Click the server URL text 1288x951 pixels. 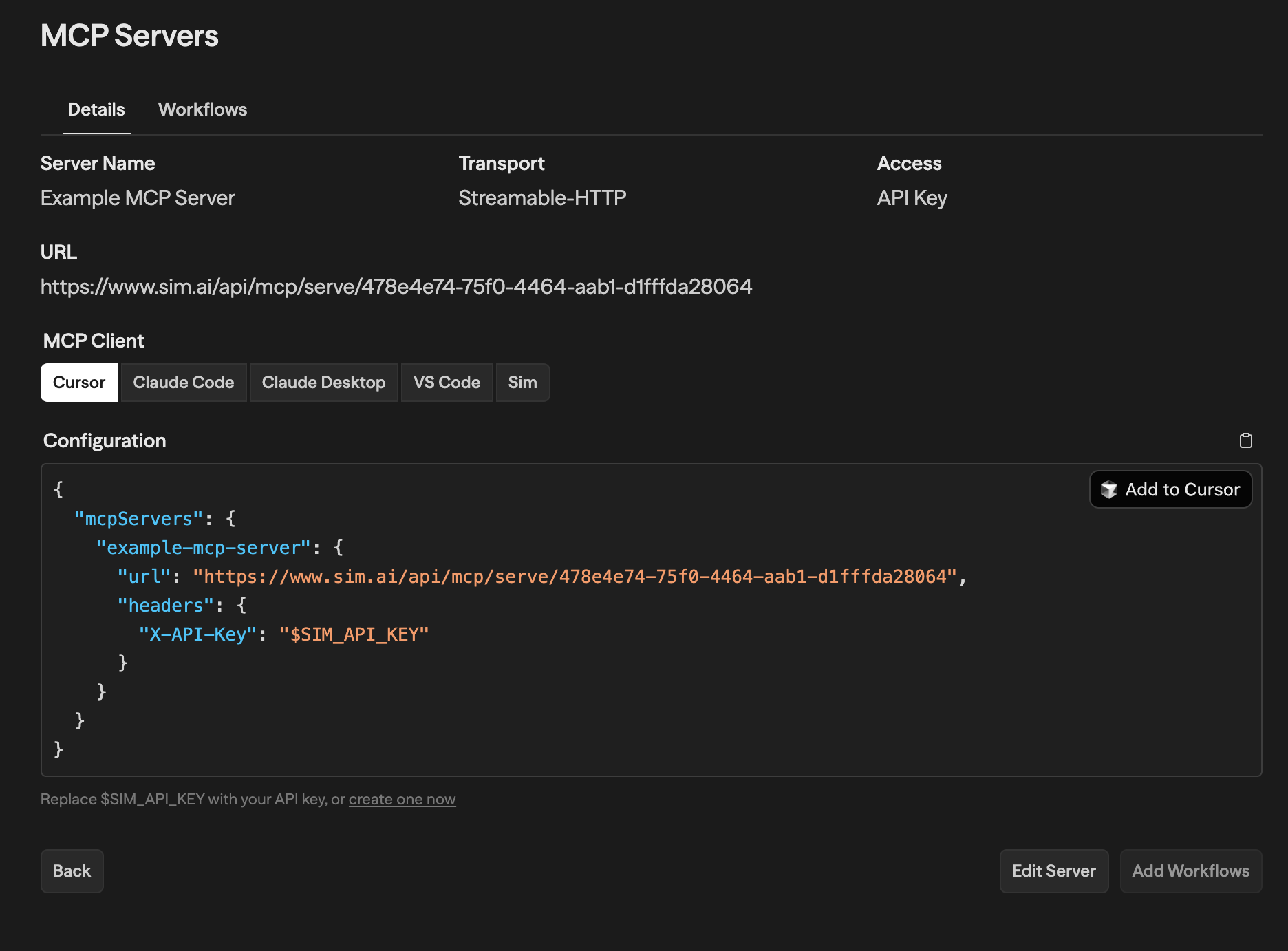[x=396, y=286]
